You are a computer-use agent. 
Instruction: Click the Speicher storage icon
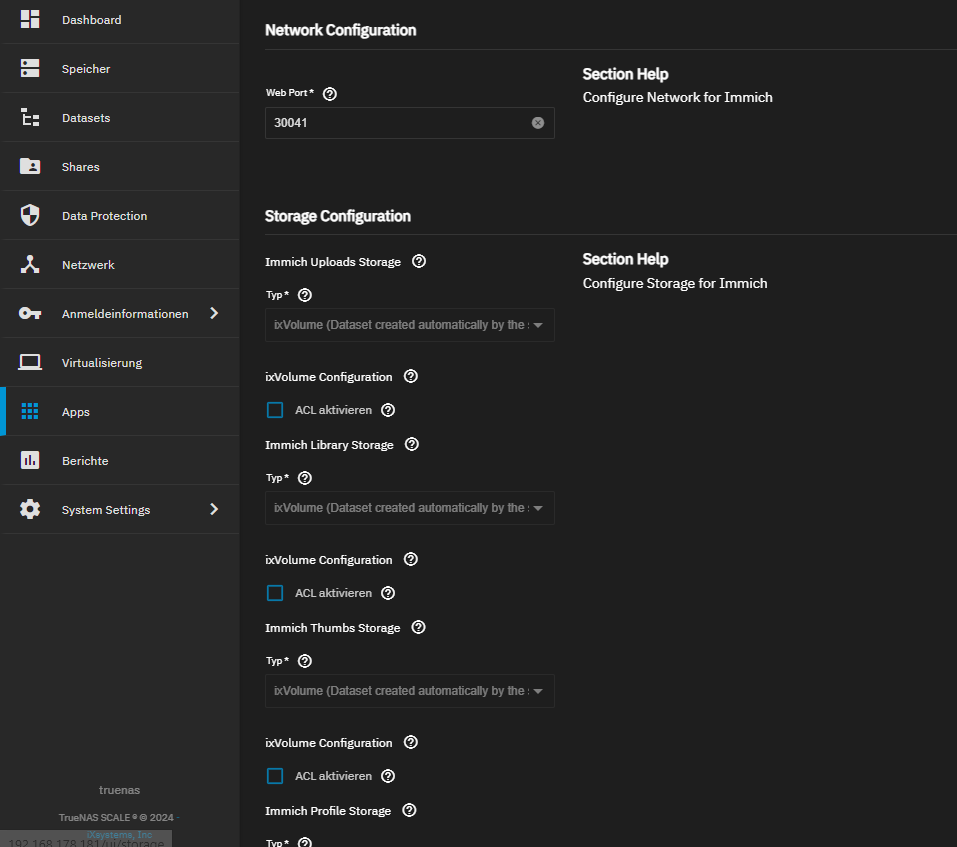30,69
